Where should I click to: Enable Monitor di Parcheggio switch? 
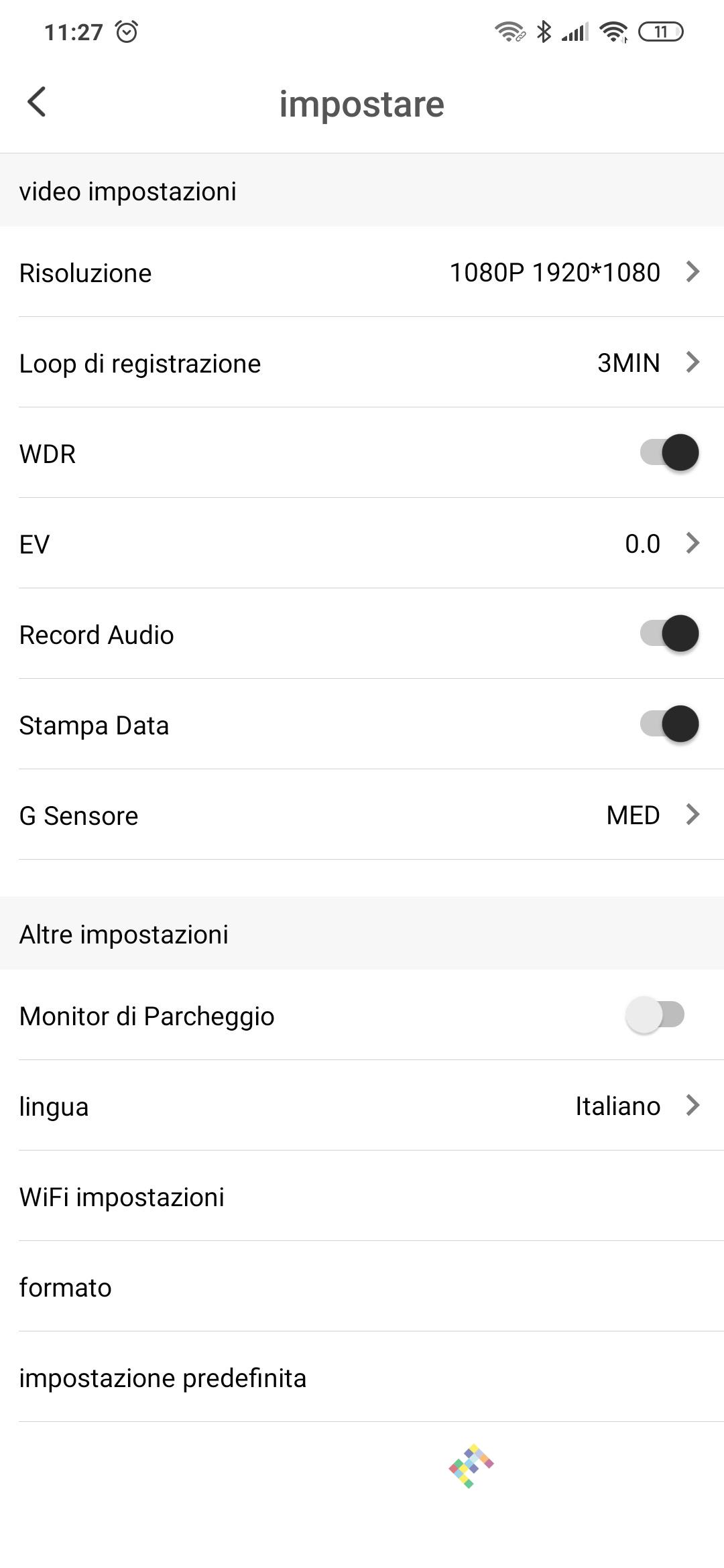click(655, 1015)
